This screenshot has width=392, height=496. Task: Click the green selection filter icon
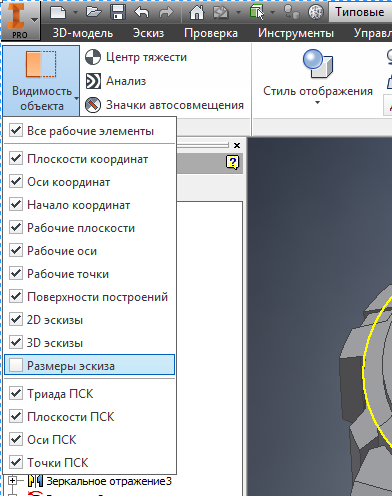[x=257, y=13]
